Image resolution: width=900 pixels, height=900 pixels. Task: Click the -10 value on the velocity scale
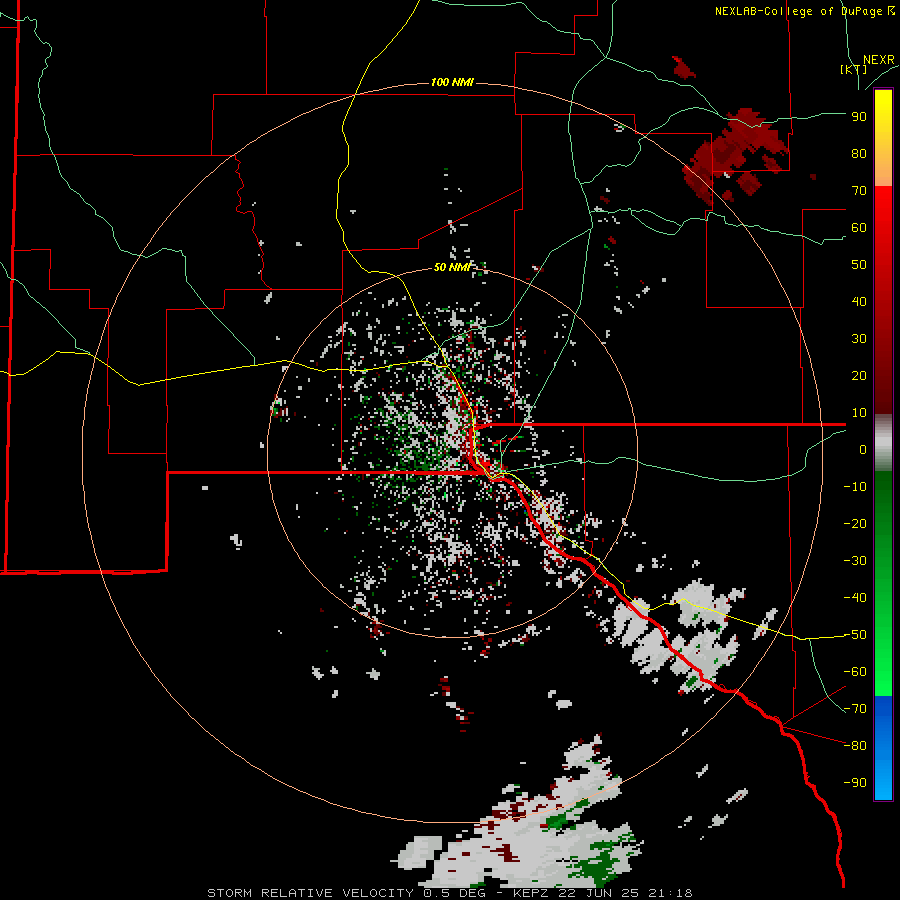pos(855,487)
